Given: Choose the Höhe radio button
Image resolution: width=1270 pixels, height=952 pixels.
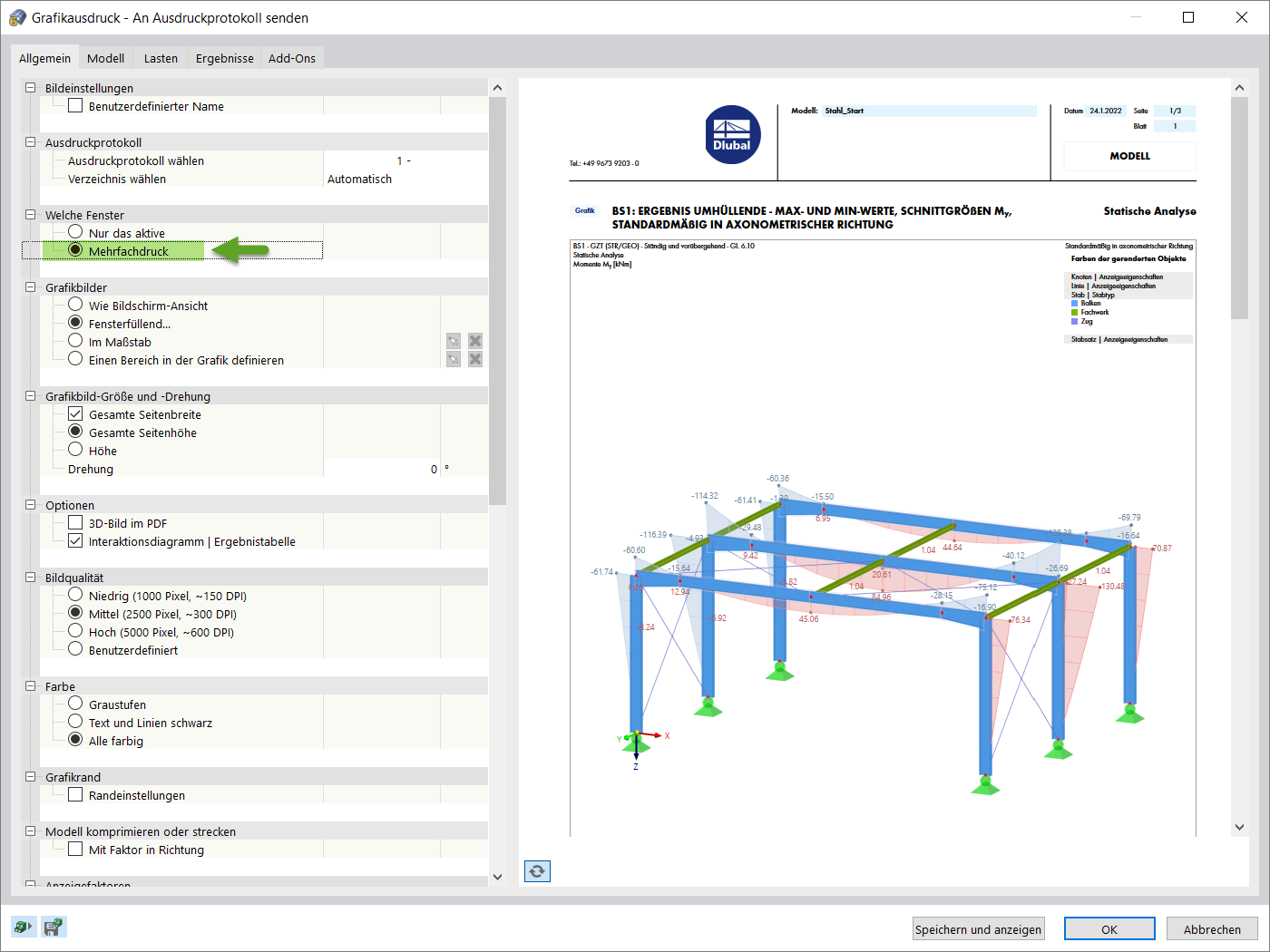Looking at the screenshot, I should tap(75, 450).
